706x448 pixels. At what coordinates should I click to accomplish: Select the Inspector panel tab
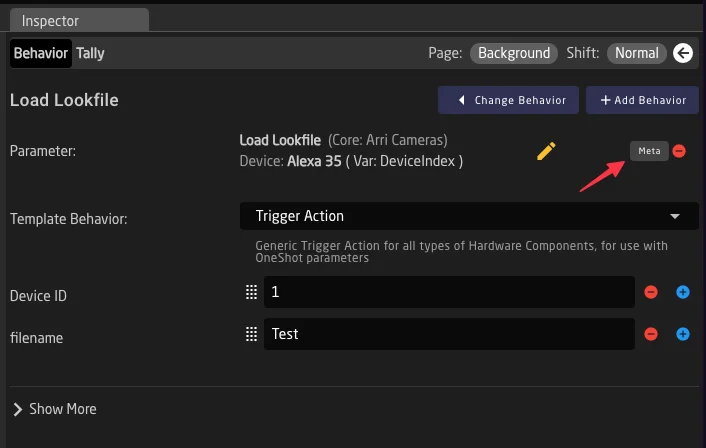point(79,20)
